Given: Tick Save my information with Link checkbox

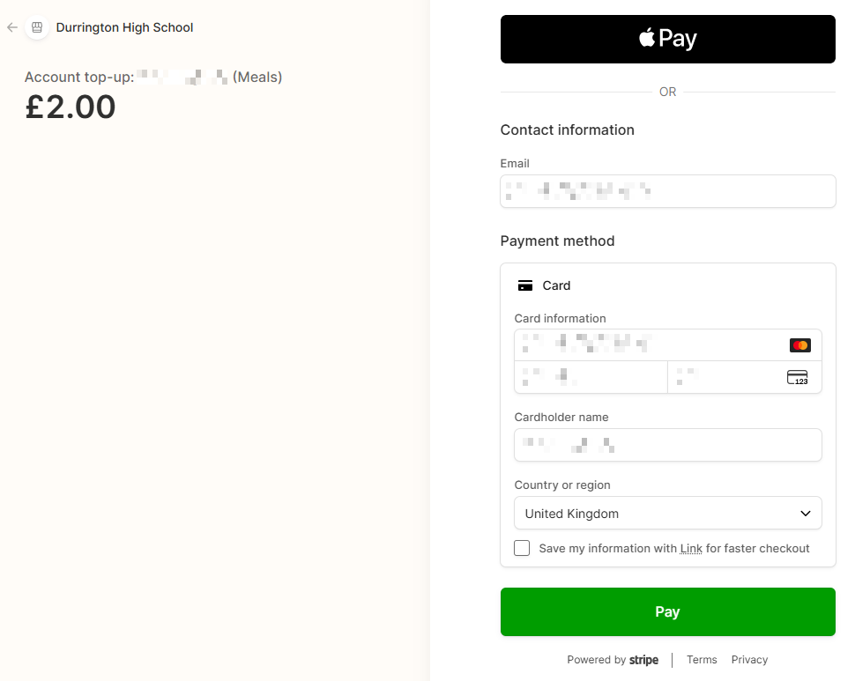Looking at the screenshot, I should coord(522,548).
